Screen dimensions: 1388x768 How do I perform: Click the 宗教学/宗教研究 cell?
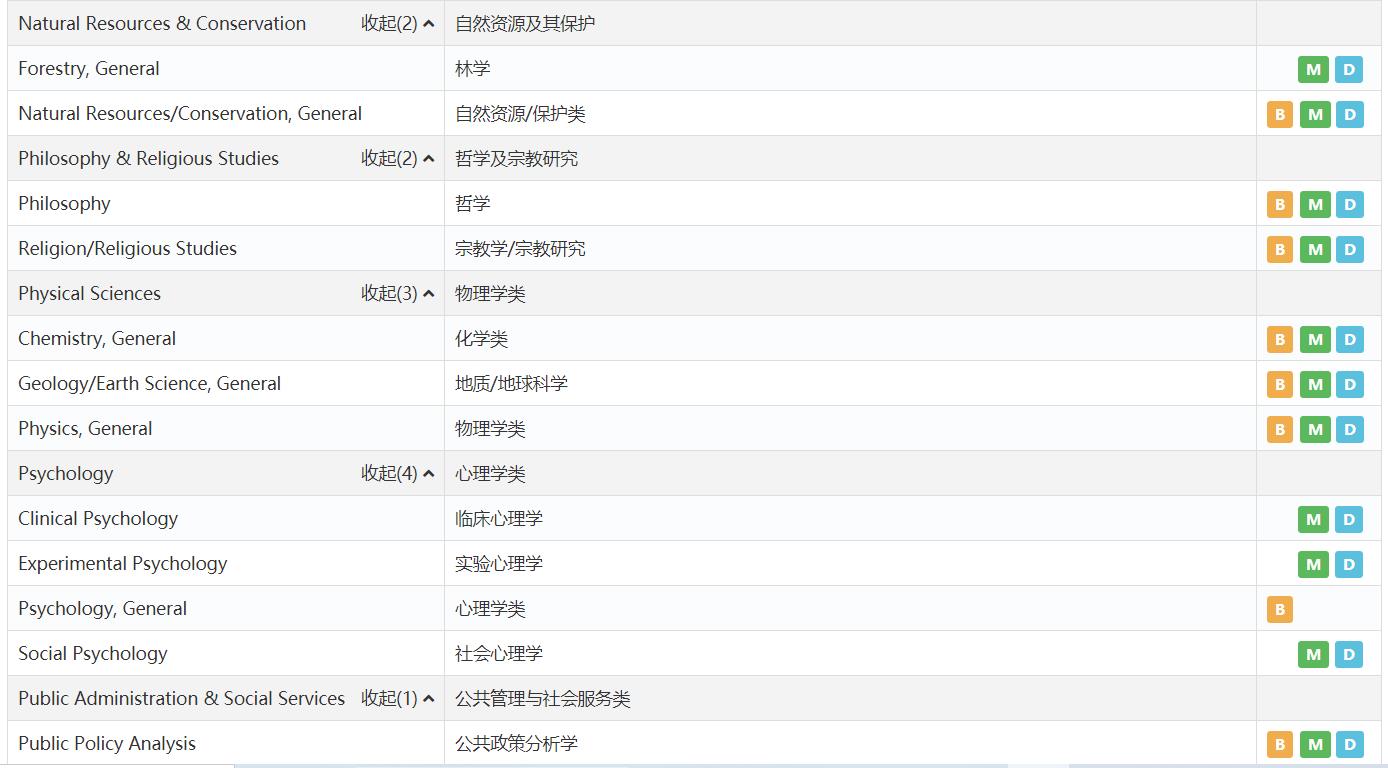coord(850,249)
